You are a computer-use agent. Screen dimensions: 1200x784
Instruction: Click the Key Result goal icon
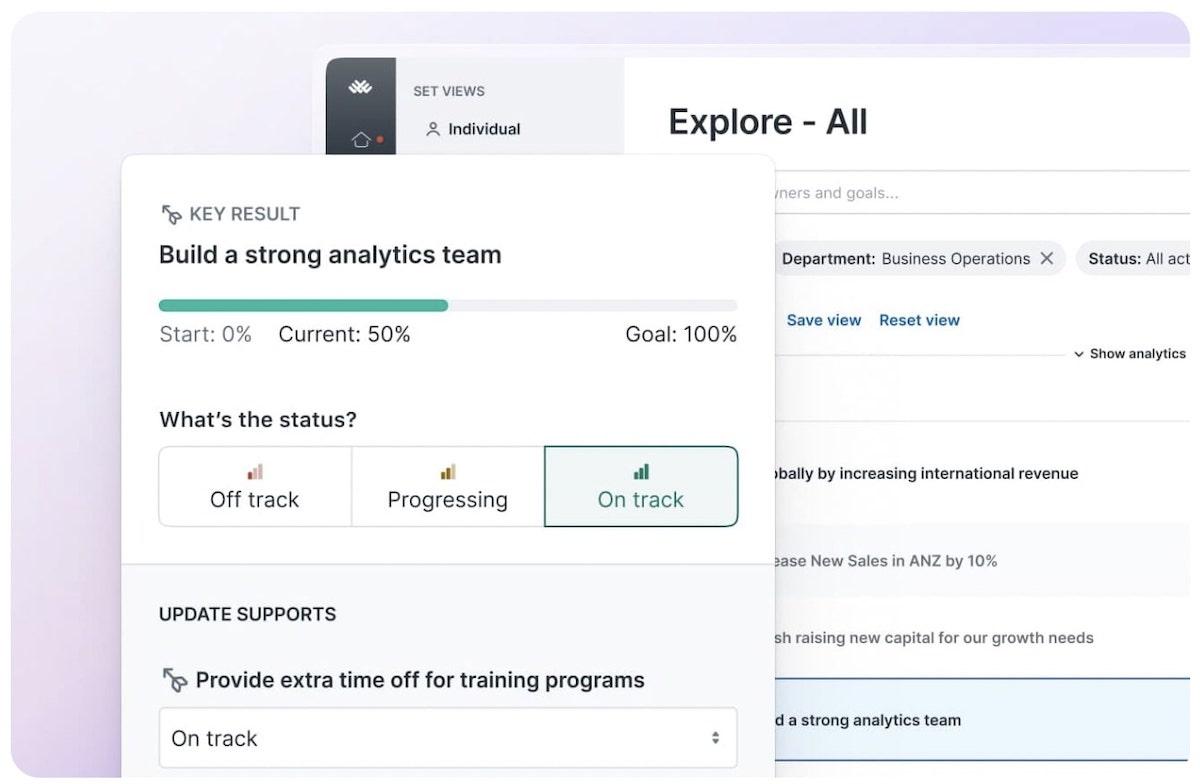(171, 214)
